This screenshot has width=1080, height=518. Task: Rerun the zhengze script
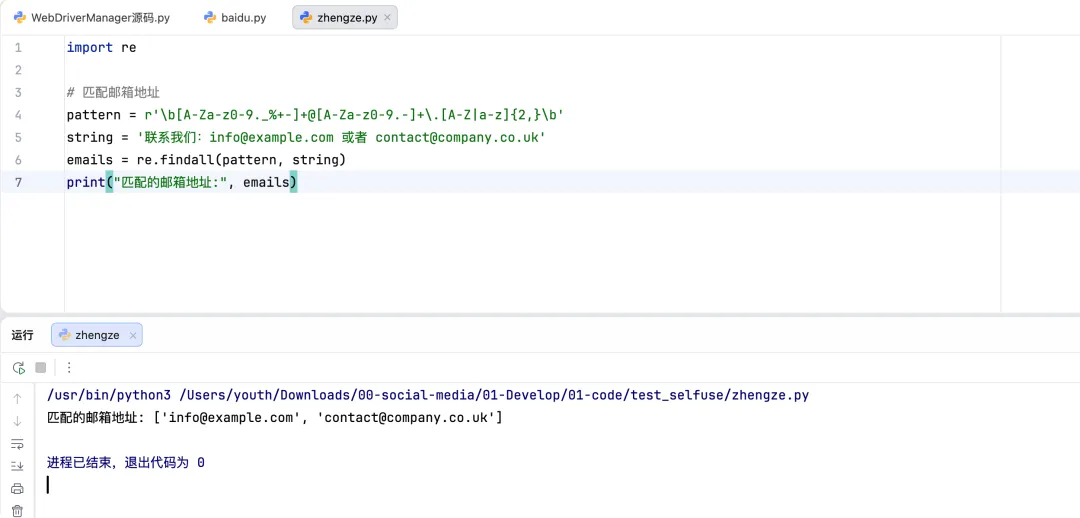[19, 368]
